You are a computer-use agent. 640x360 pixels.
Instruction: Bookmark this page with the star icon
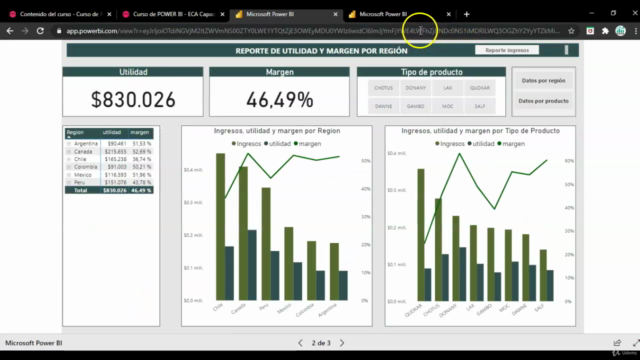click(x=571, y=31)
